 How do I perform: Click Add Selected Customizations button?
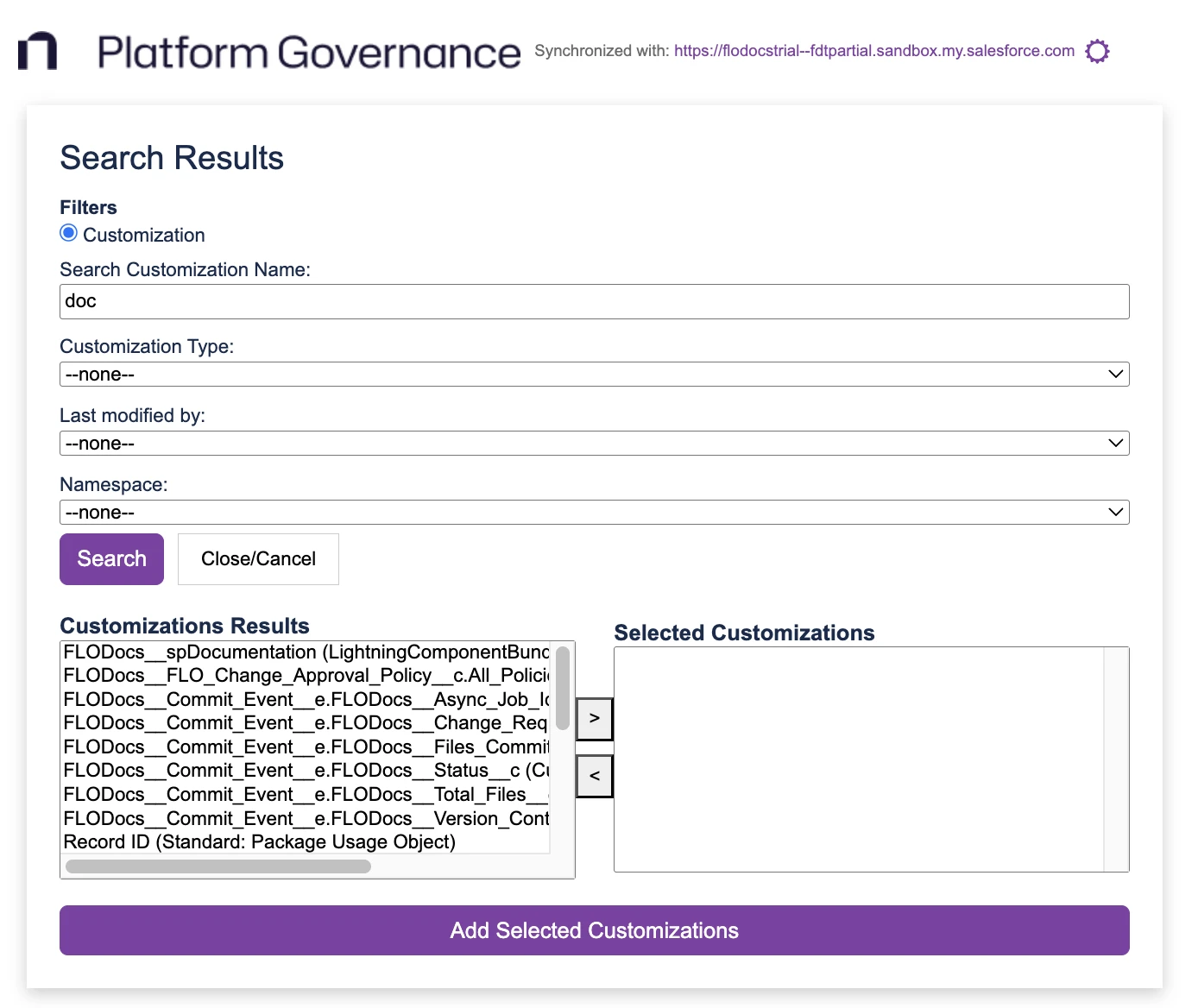(x=594, y=930)
